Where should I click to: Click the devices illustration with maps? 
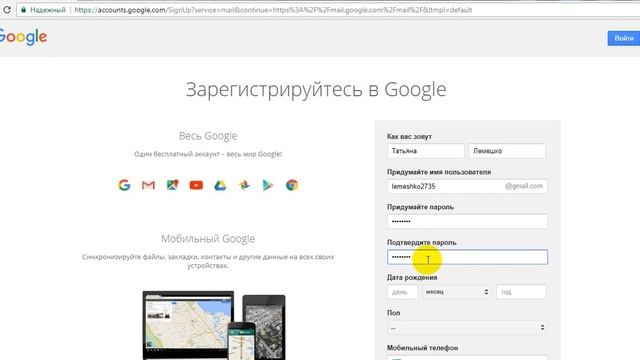214,325
